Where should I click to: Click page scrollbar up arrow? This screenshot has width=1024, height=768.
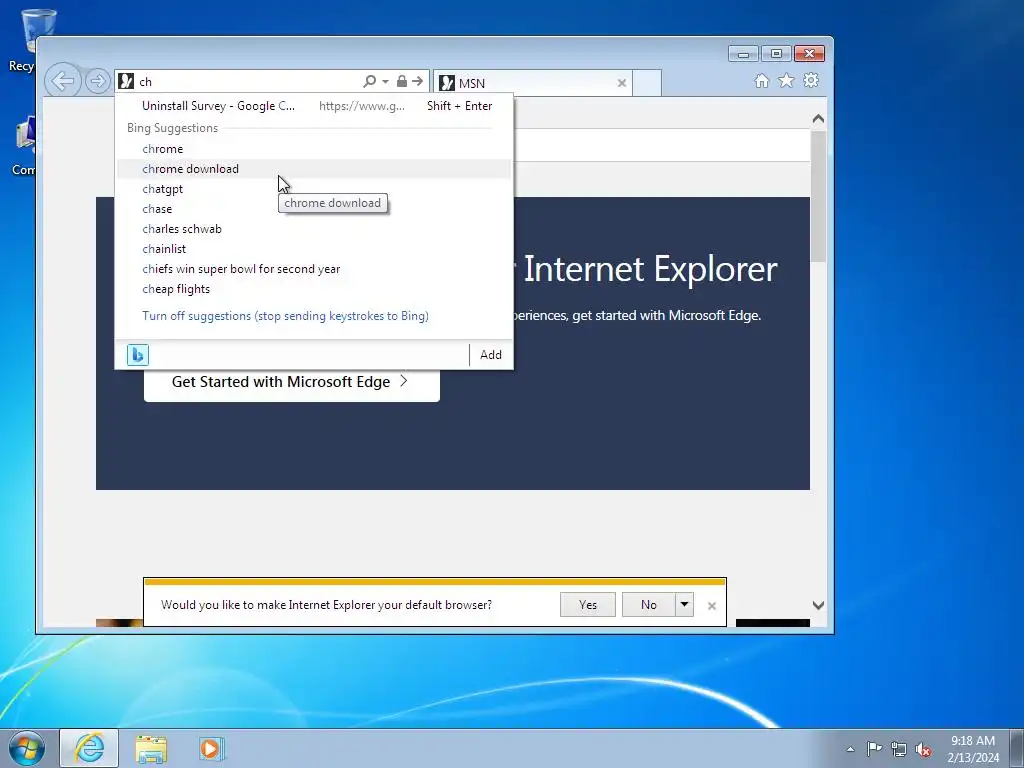coord(818,119)
